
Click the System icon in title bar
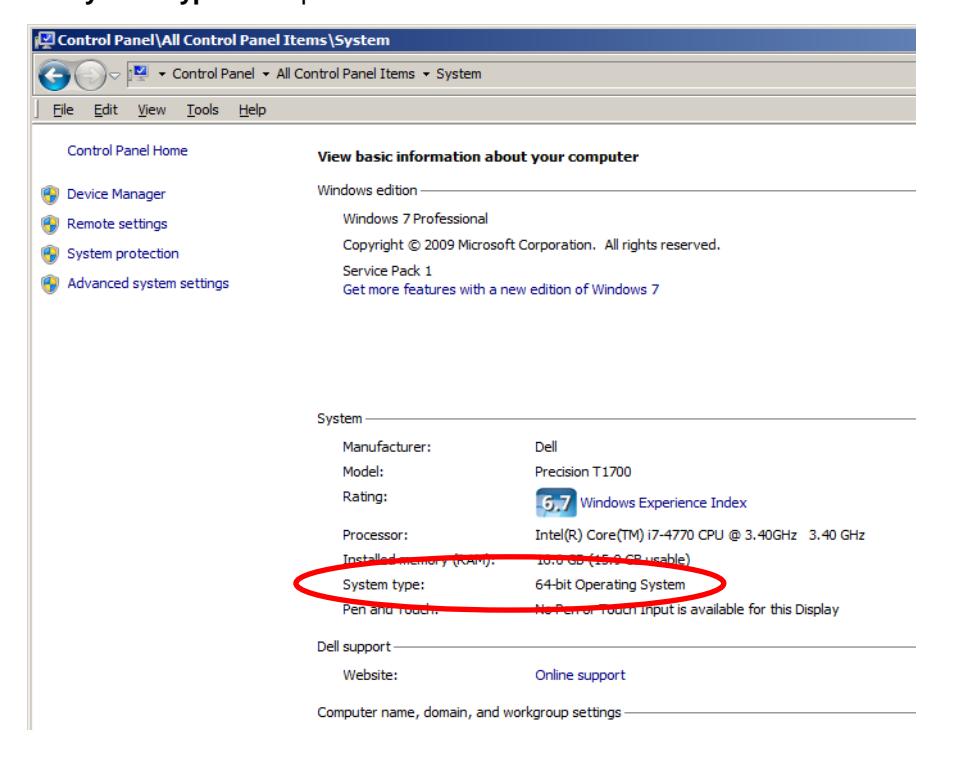(x=45, y=40)
